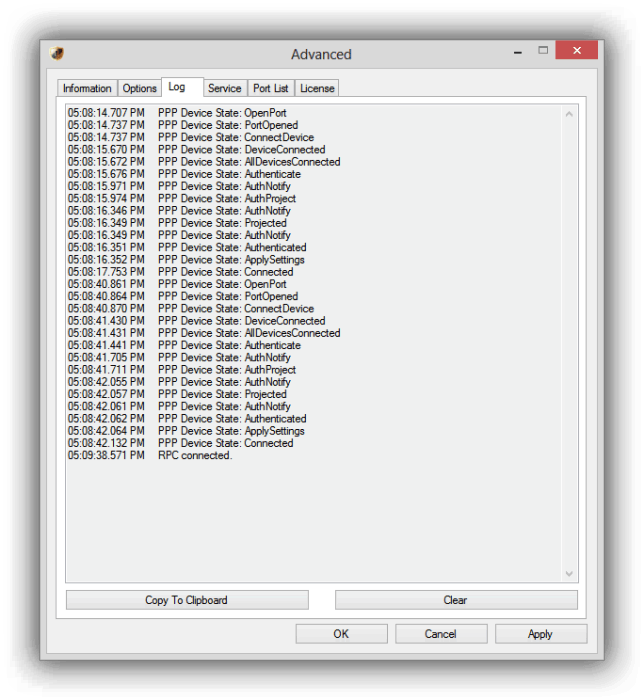Screen dimensions: 644x700
Task: Open the Port List tab
Action: [270, 88]
